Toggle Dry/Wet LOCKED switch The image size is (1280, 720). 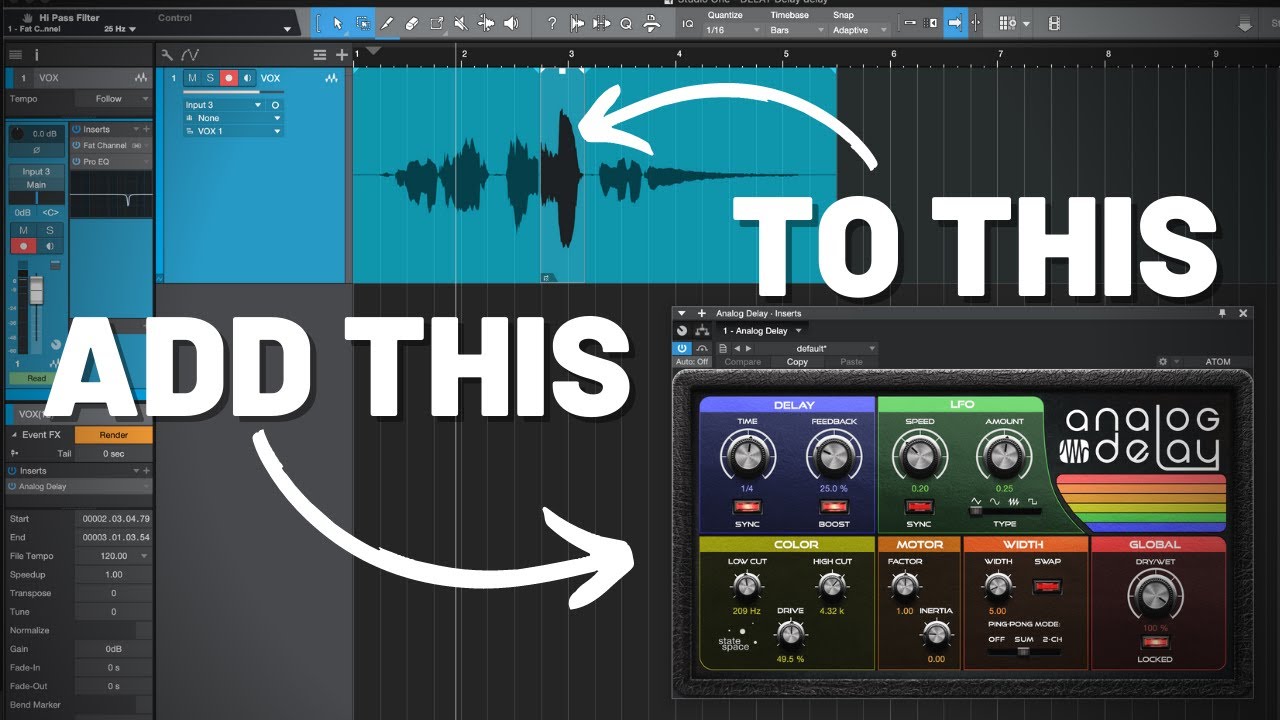pos(1154,642)
